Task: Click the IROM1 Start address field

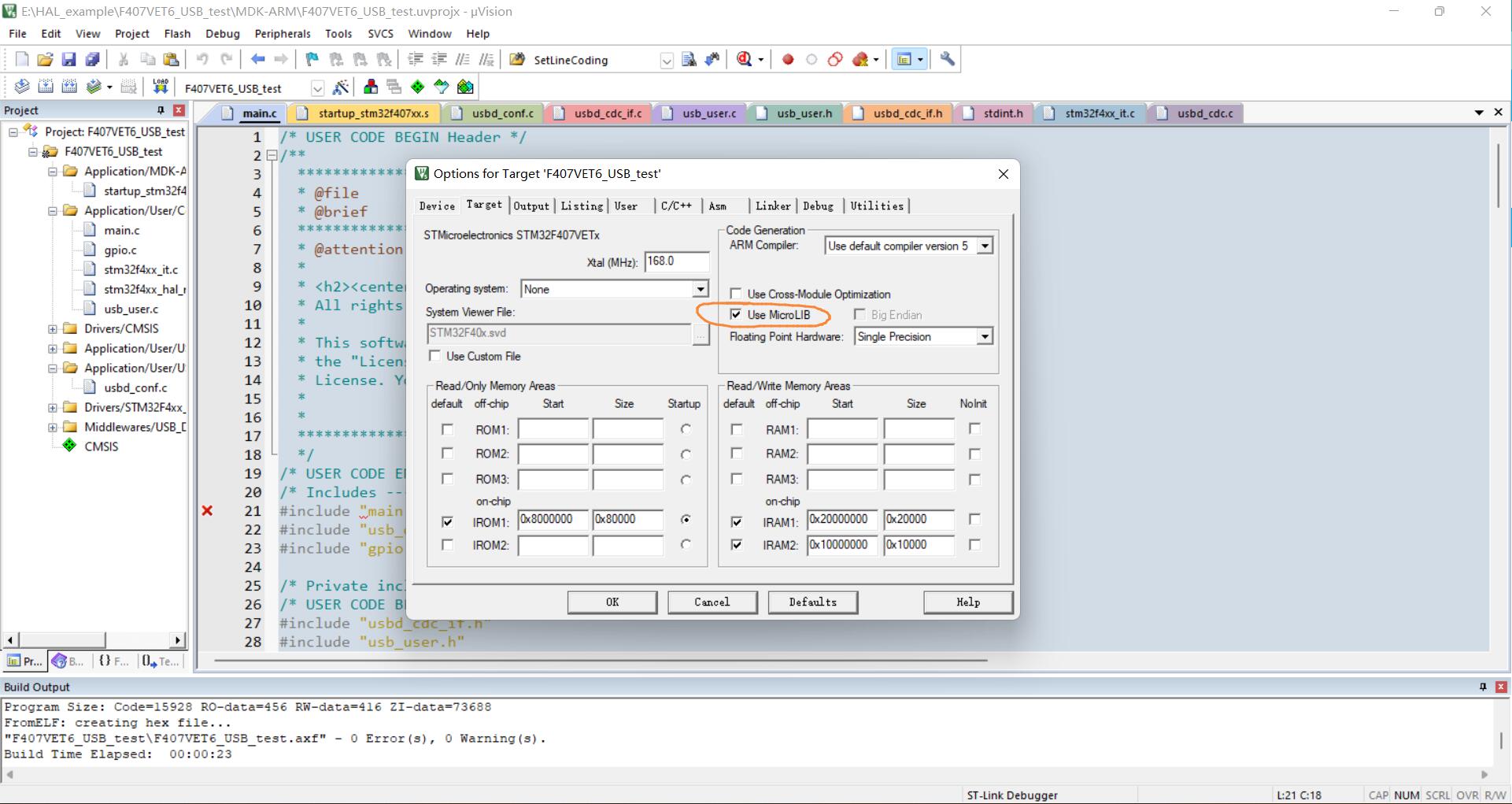Action: coord(553,520)
